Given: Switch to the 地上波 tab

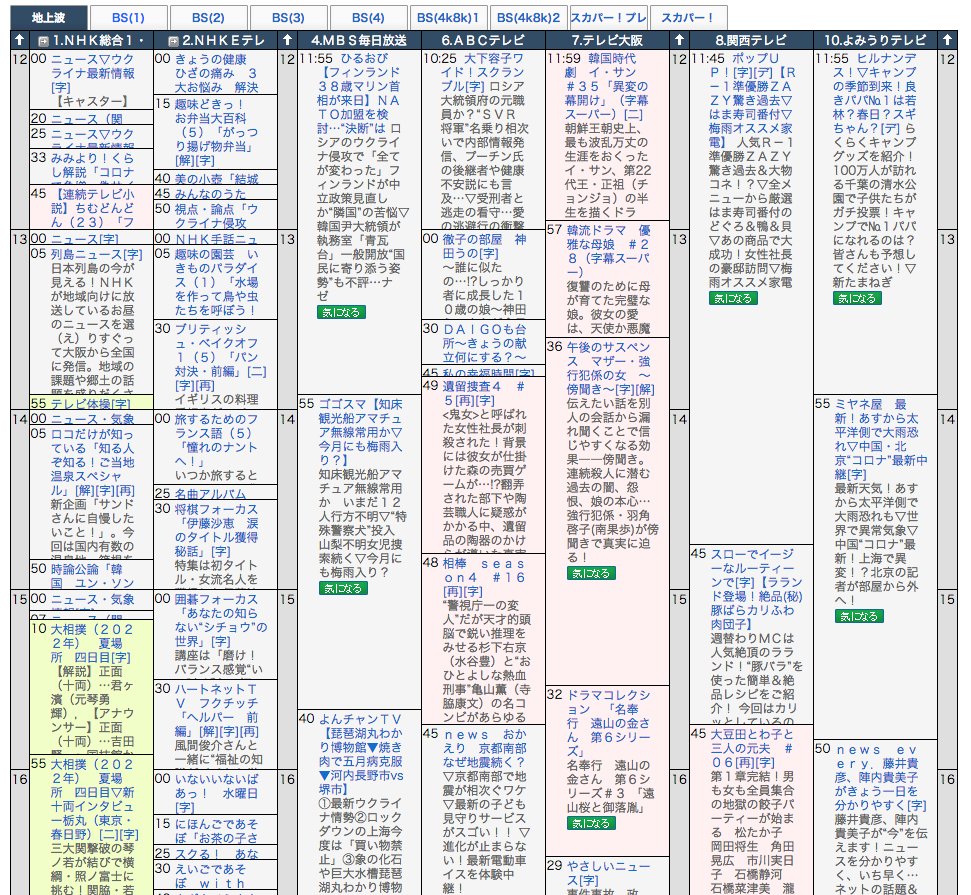Looking at the screenshot, I should 48,18.
